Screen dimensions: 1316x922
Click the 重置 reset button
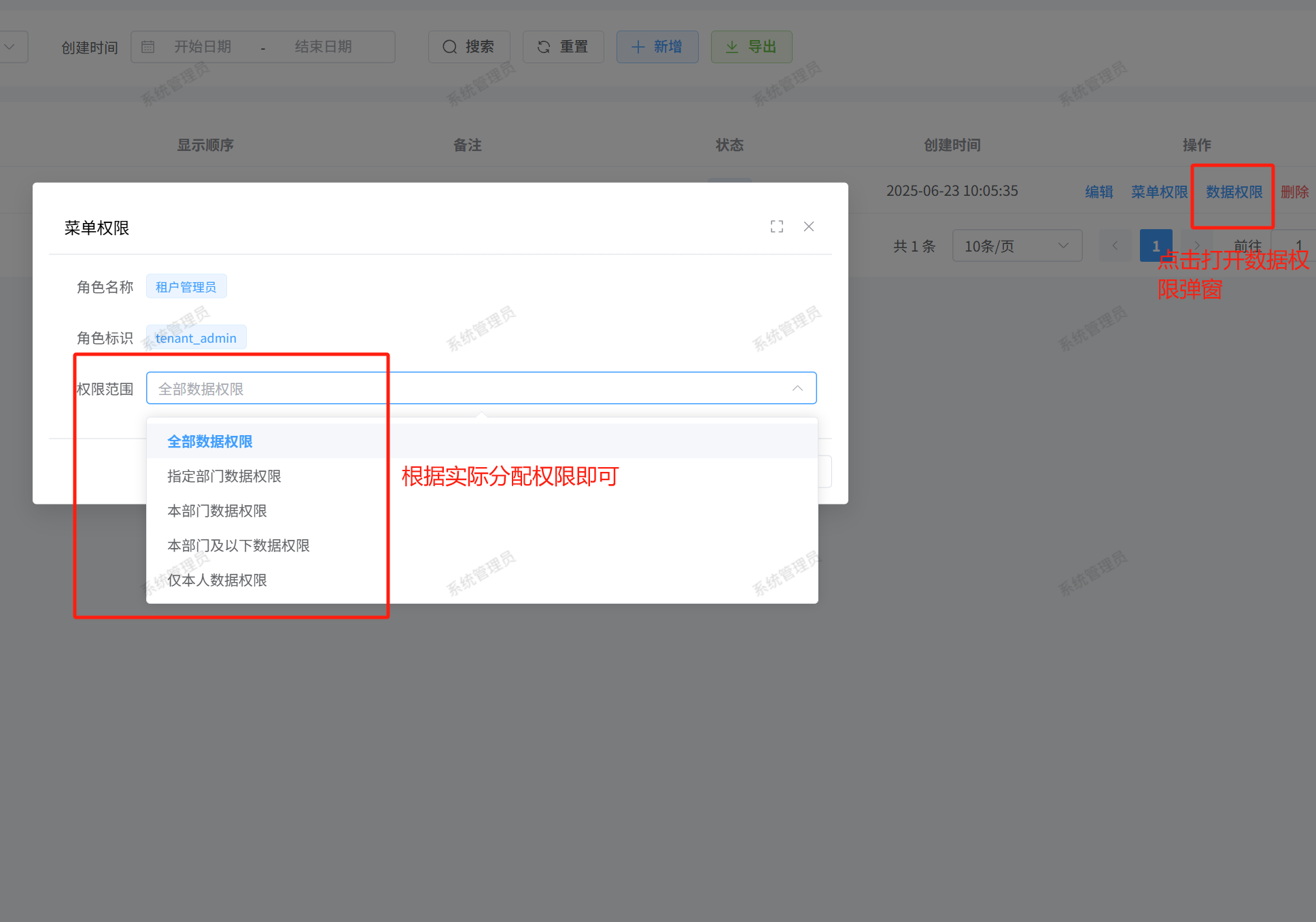(563, 47)
